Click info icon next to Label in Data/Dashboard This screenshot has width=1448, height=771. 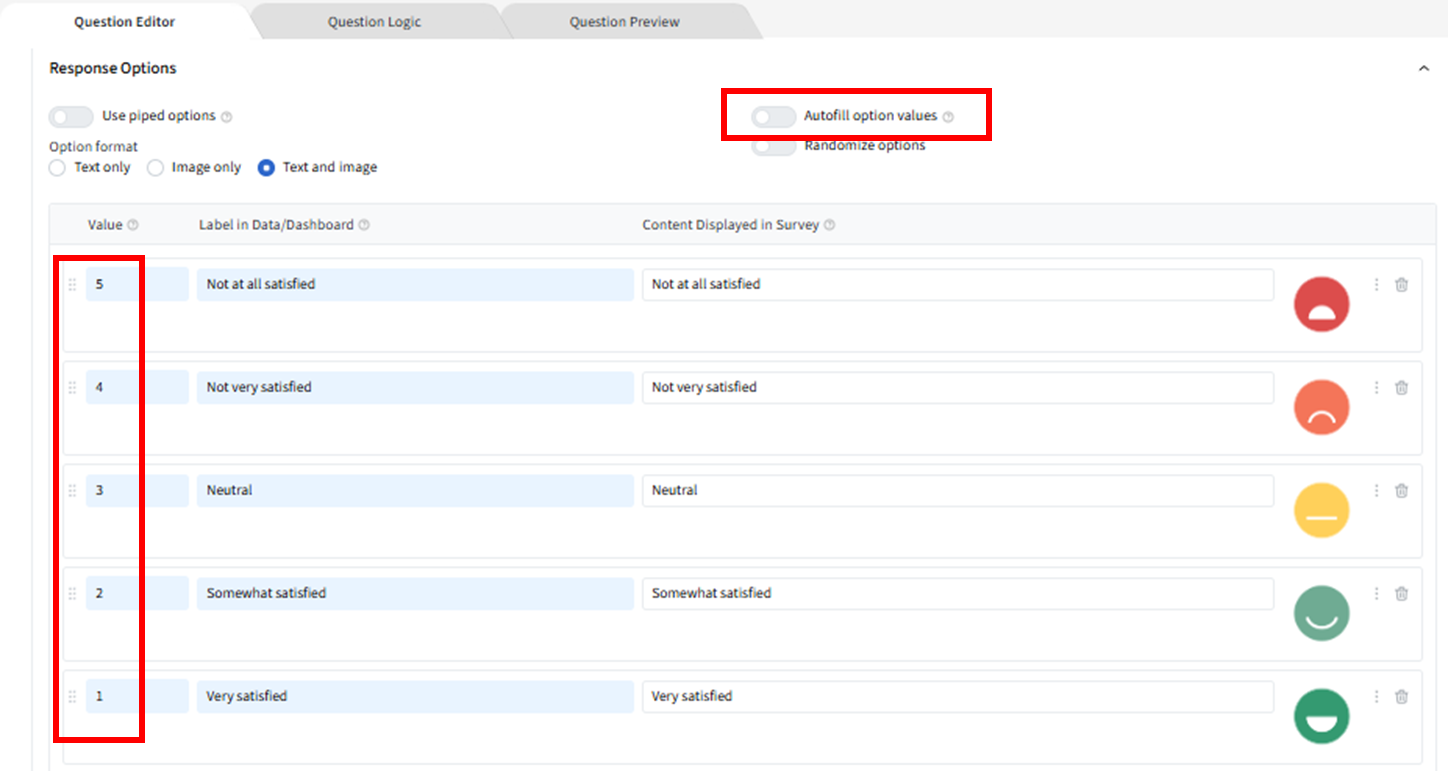coord(364,226)
